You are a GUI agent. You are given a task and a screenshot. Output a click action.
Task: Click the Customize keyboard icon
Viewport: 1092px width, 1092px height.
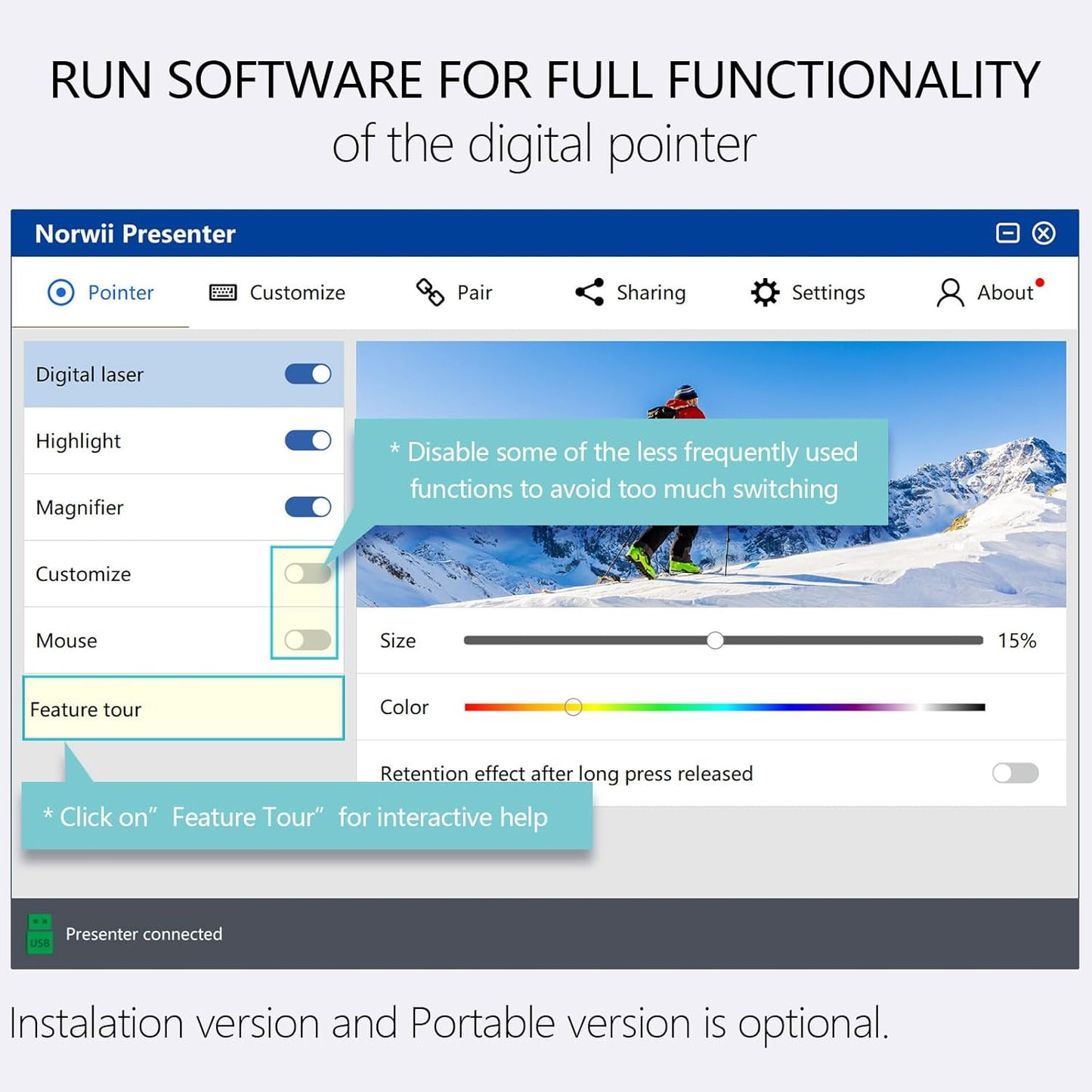[223, 292]
